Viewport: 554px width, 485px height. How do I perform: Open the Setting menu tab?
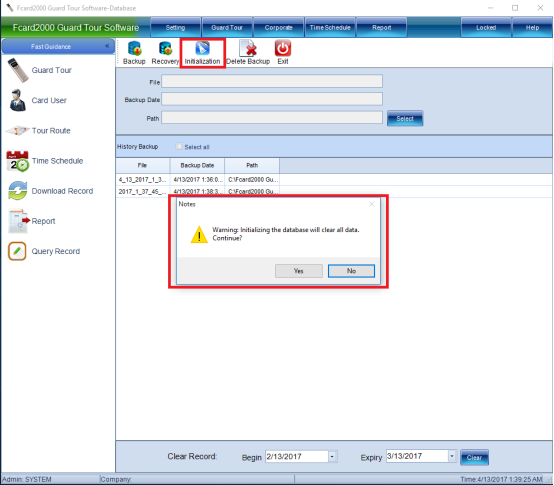point(176,28)
